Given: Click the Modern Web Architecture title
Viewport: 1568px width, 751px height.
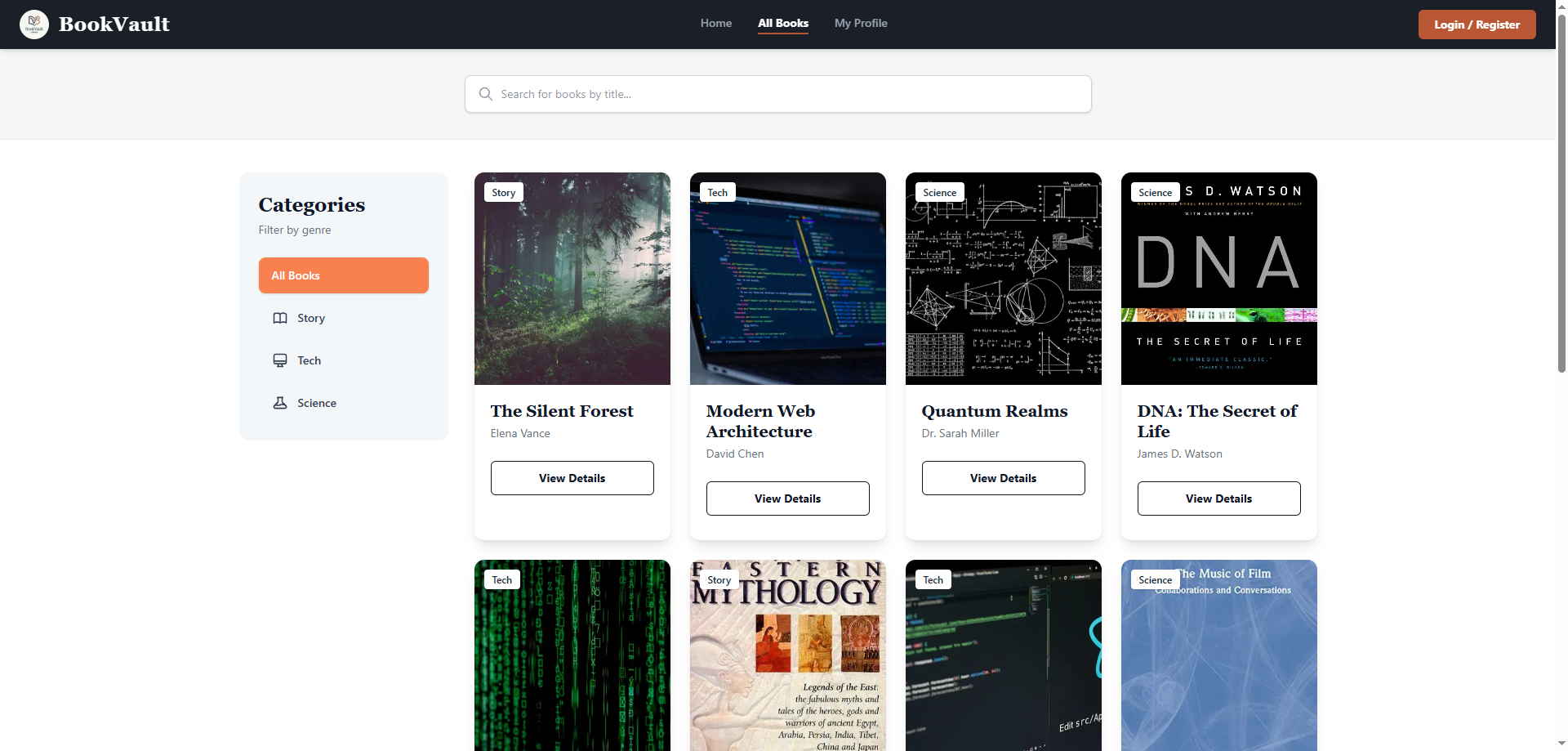Looking at the screenshot, I should pyautogui.click(x=761, y=421).
